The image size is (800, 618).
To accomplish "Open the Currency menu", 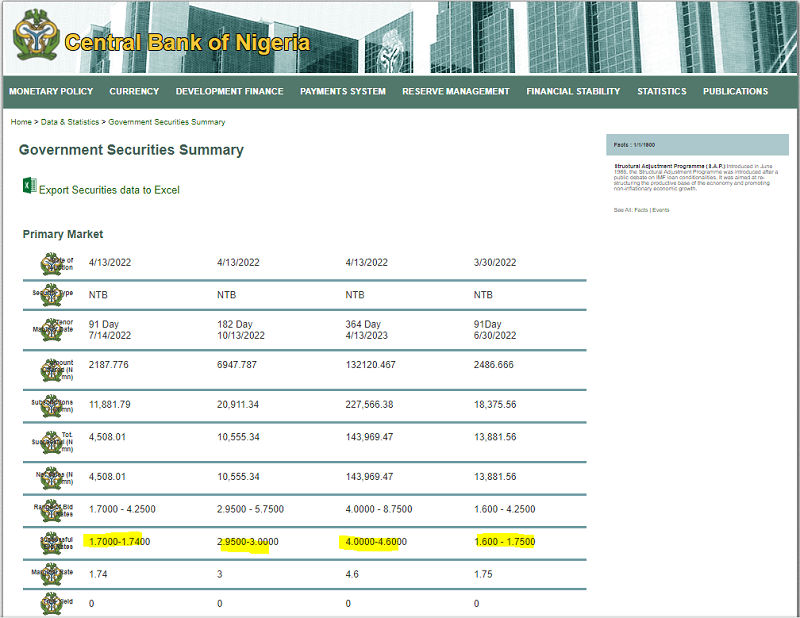I will [x=134, y=91].
